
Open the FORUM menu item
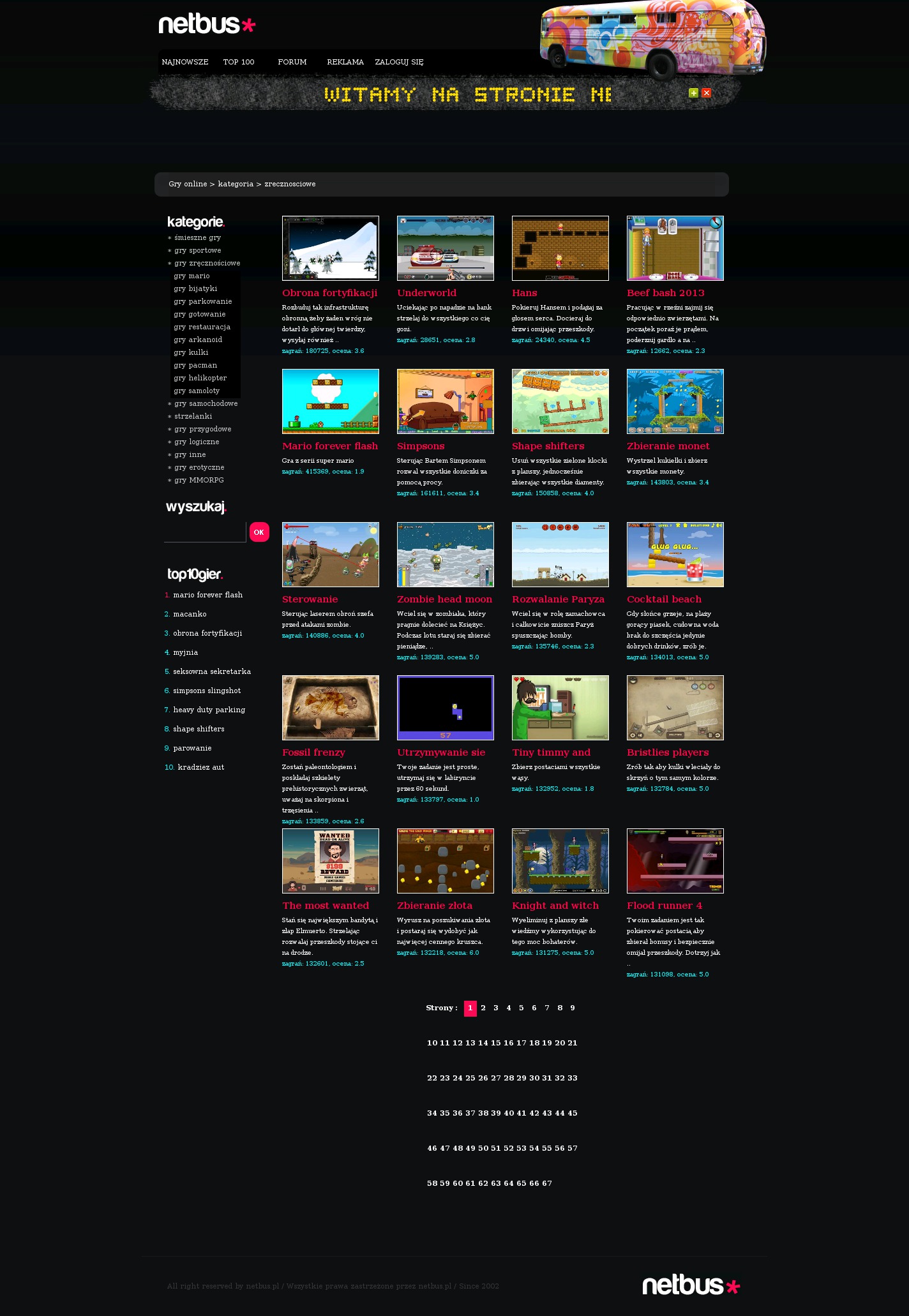click(292, 62)
